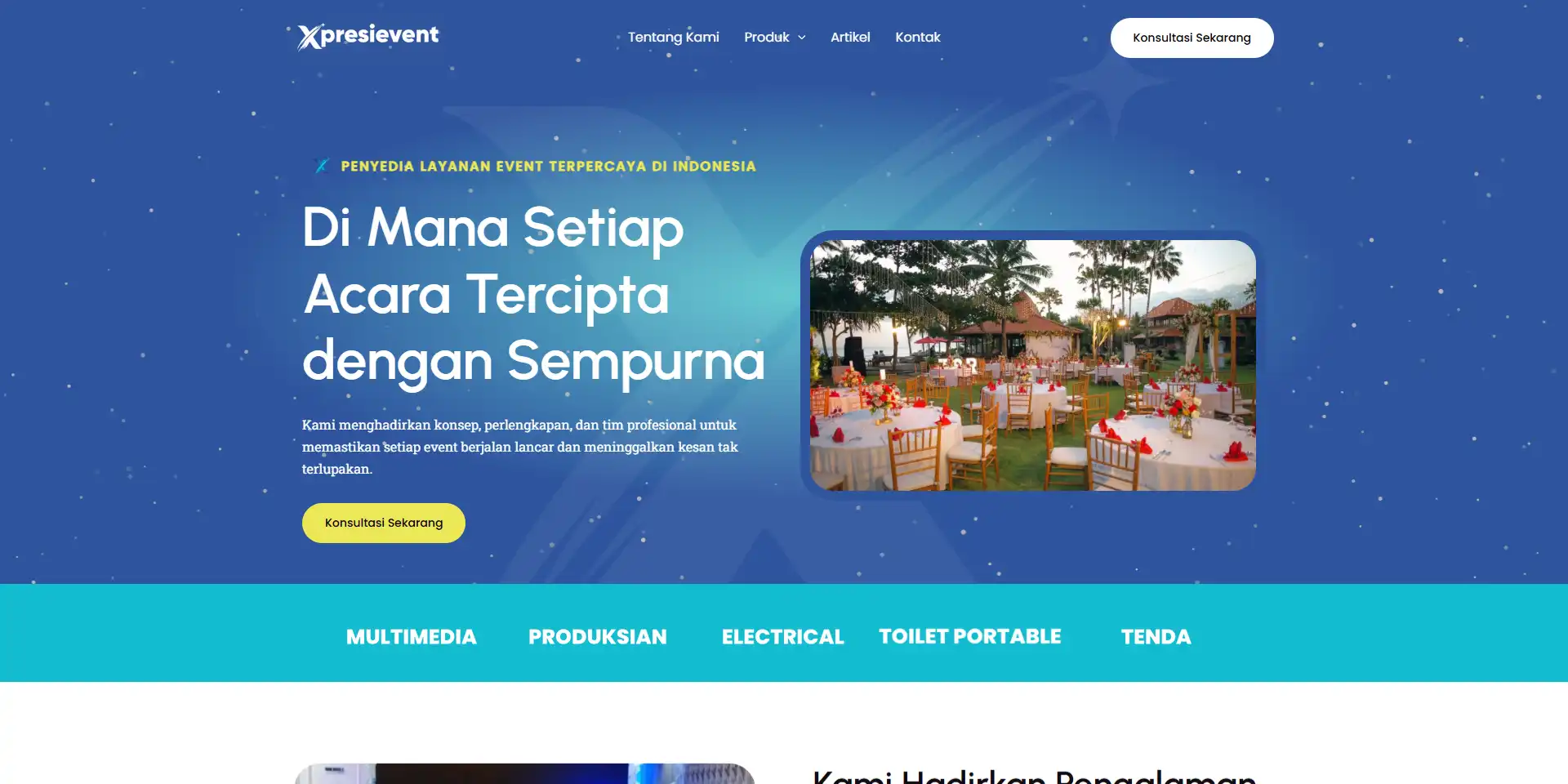Click the small X icon beside the tagline

pos(322,166)
